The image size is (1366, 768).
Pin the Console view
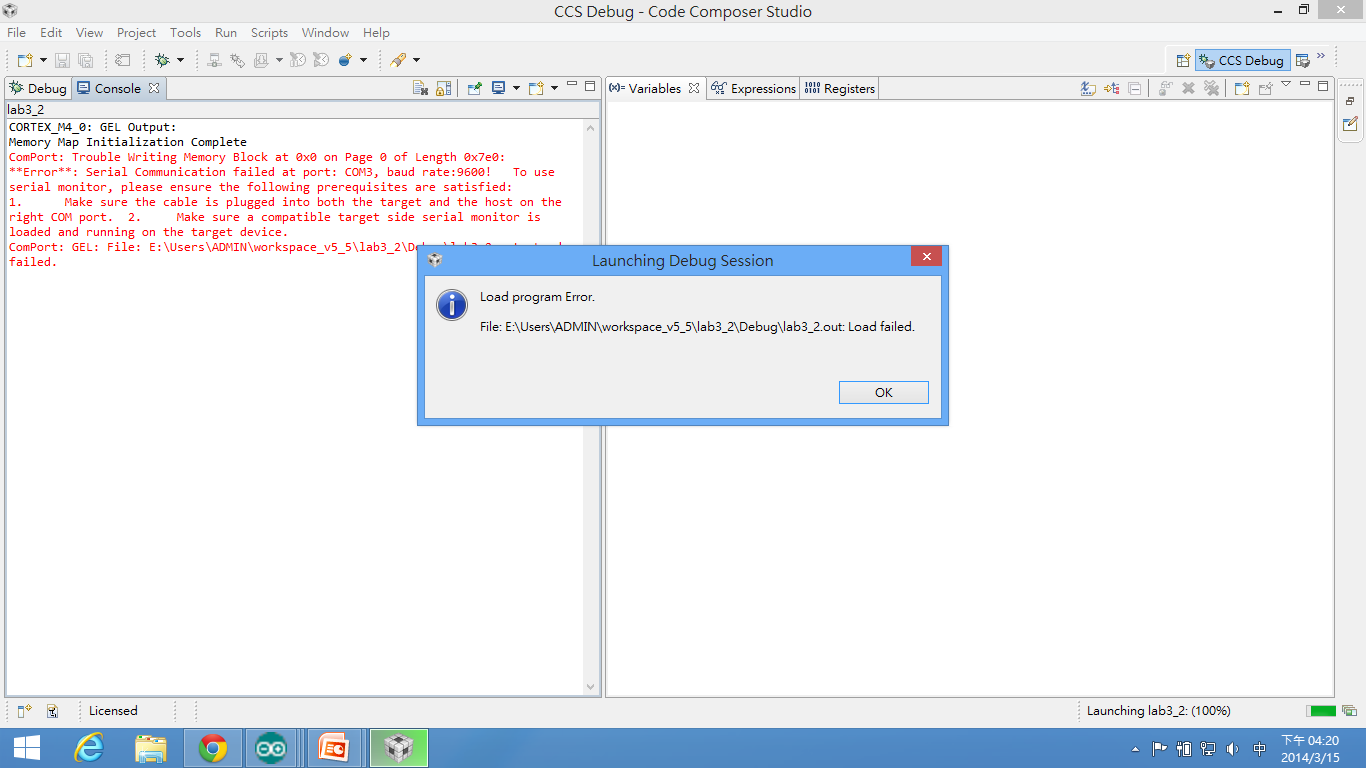[474, 88]
